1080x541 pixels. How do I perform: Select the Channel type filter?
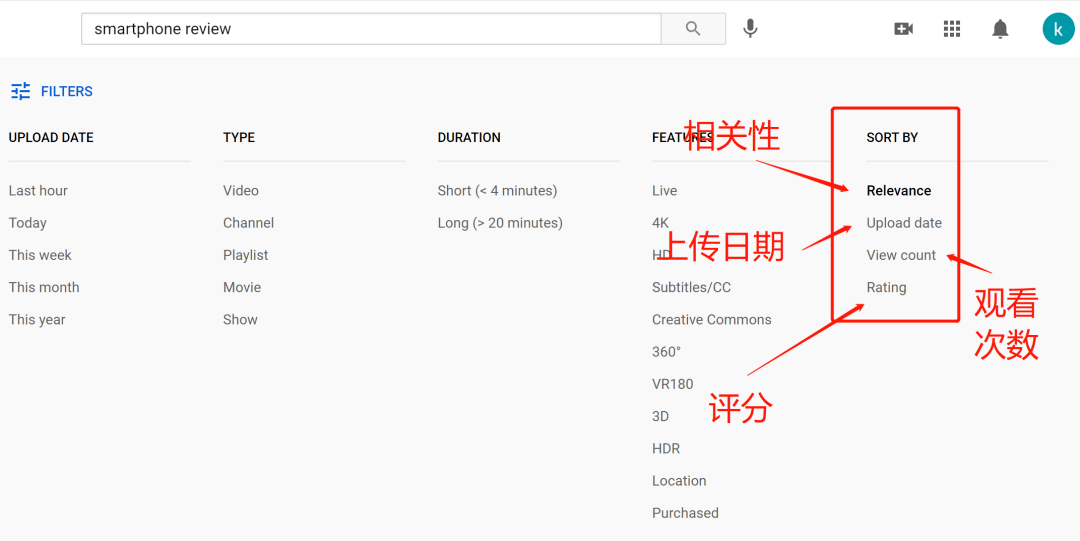(x=248, y=223)
